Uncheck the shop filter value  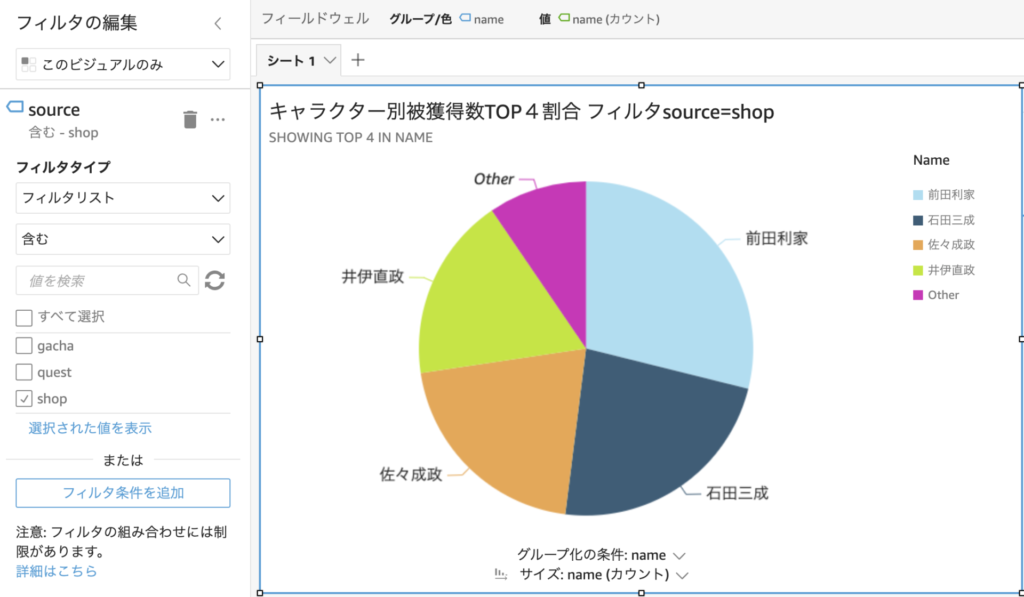tap(24, 398)
